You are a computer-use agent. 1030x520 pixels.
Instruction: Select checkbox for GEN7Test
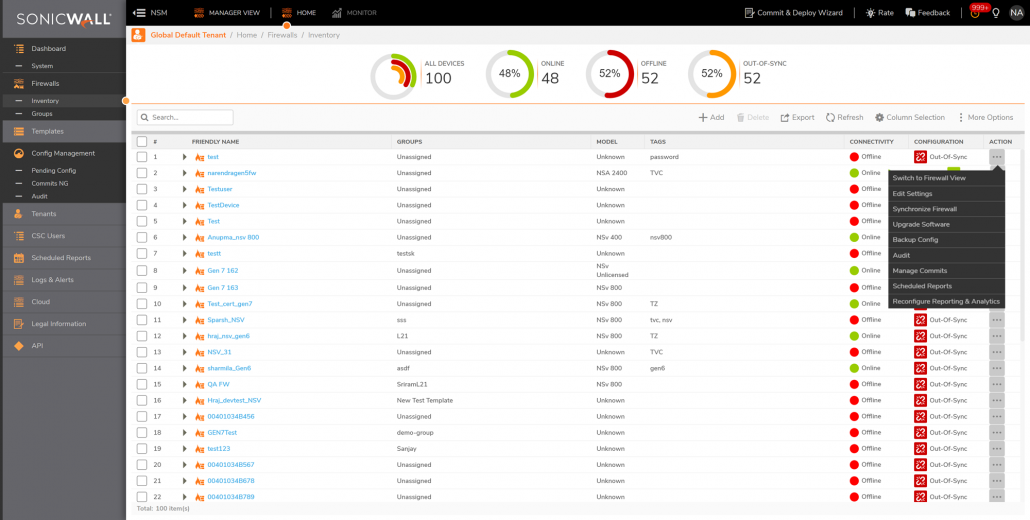coord(142,433)
